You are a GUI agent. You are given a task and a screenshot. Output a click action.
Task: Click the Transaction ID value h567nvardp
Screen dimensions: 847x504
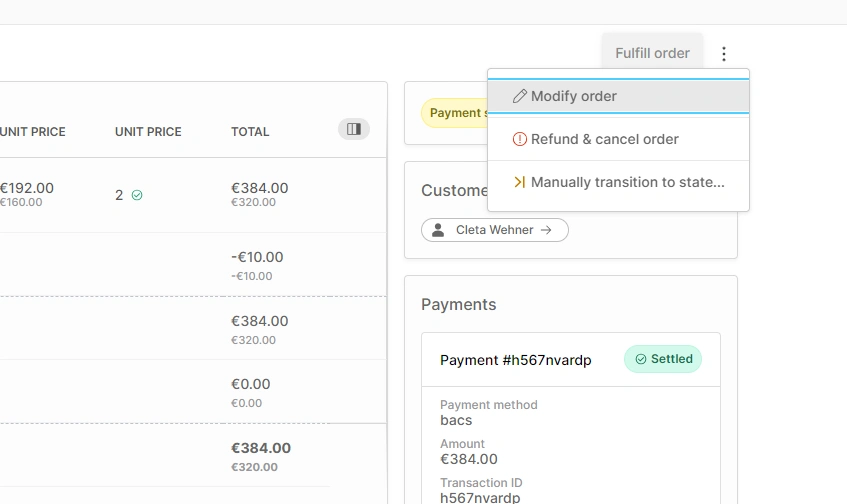click(480, 497)
